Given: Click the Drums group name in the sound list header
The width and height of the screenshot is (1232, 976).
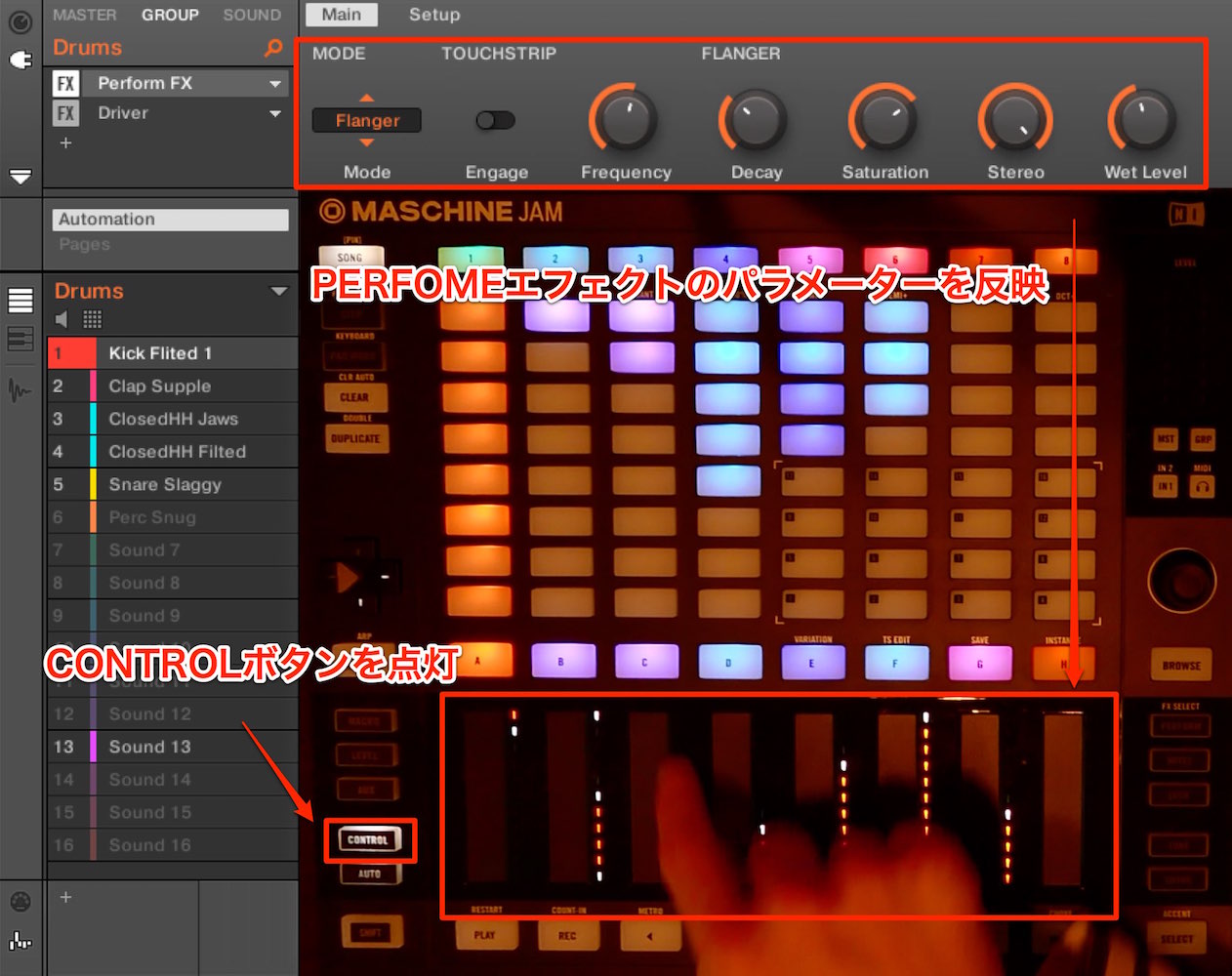Looking at the screenshot, I should click(89, 291).
